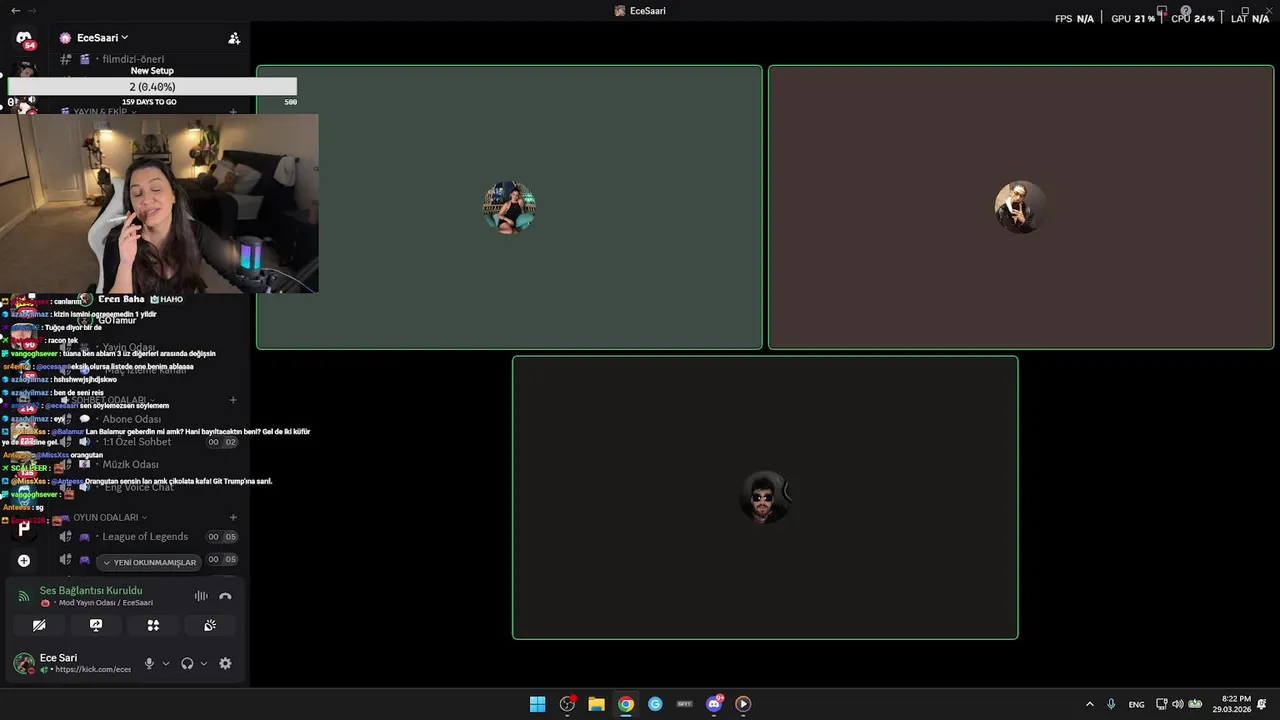Open the activities launcher icon
The image size is (1280, 720).
tap(153, 625)
